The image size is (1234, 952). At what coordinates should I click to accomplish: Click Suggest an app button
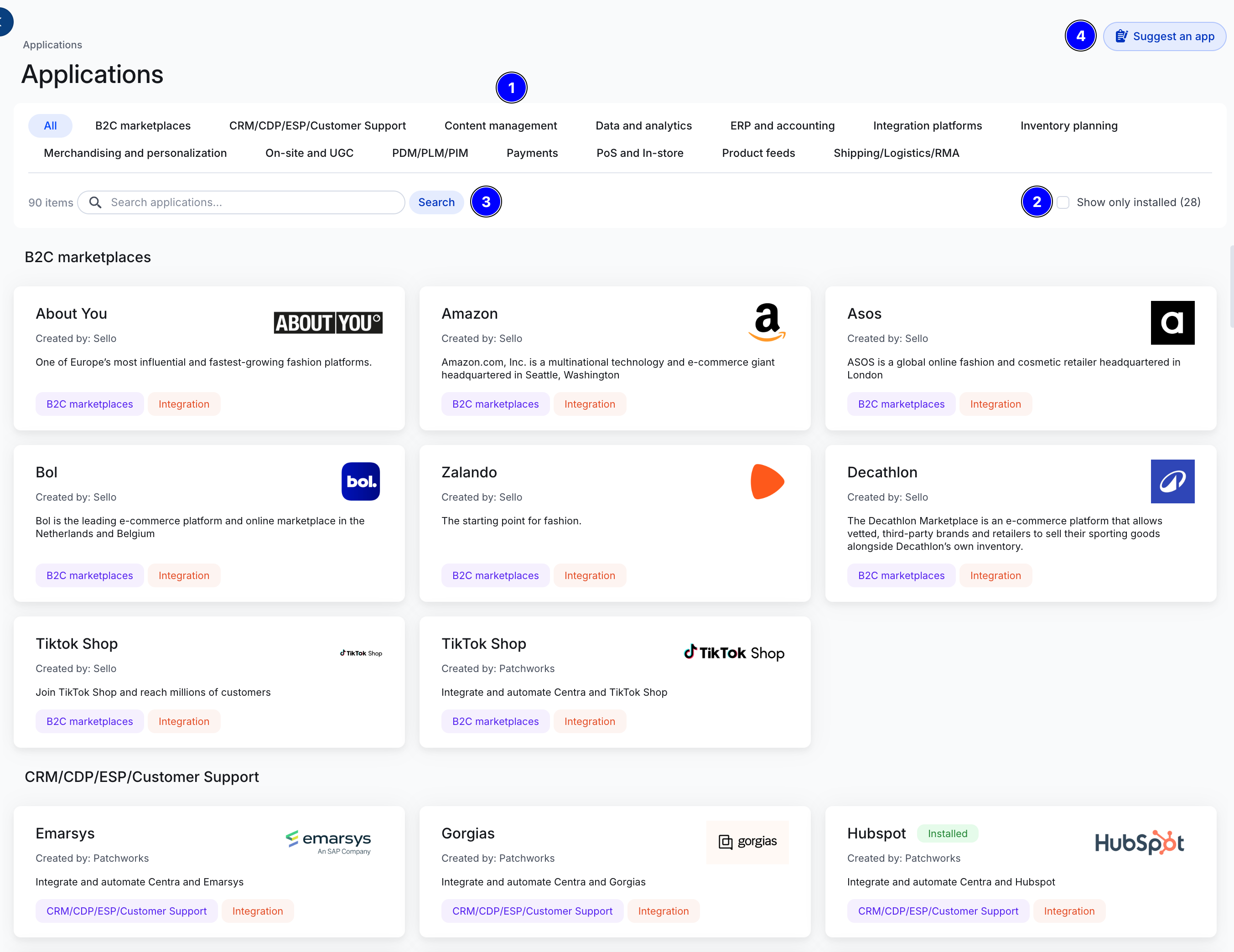1165,36
